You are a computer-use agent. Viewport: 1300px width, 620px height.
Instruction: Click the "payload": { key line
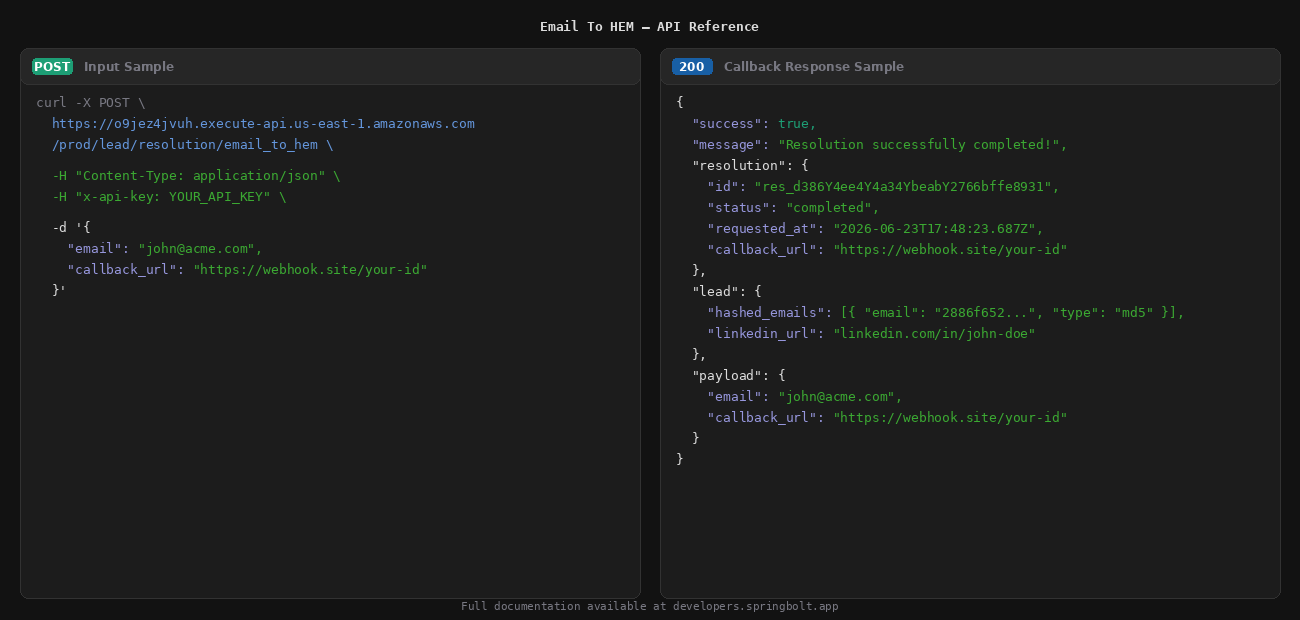(x=738, y=376)
